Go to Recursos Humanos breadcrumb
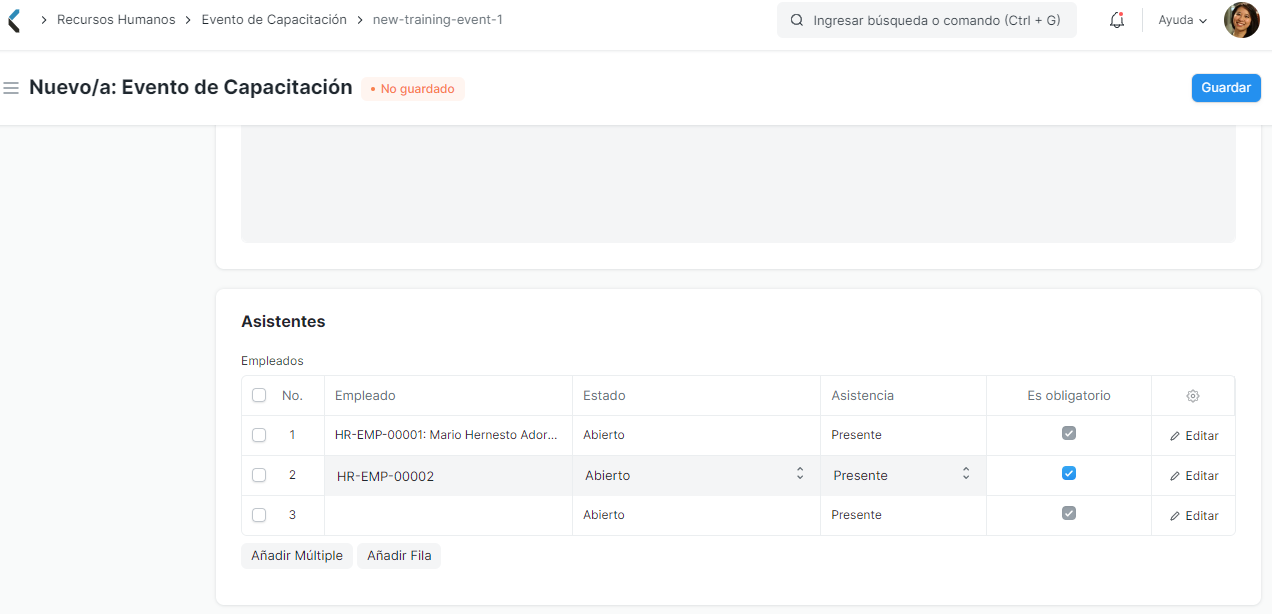Image resolution: width=1272 pixels, height=614 pixels. pos(116,20)
